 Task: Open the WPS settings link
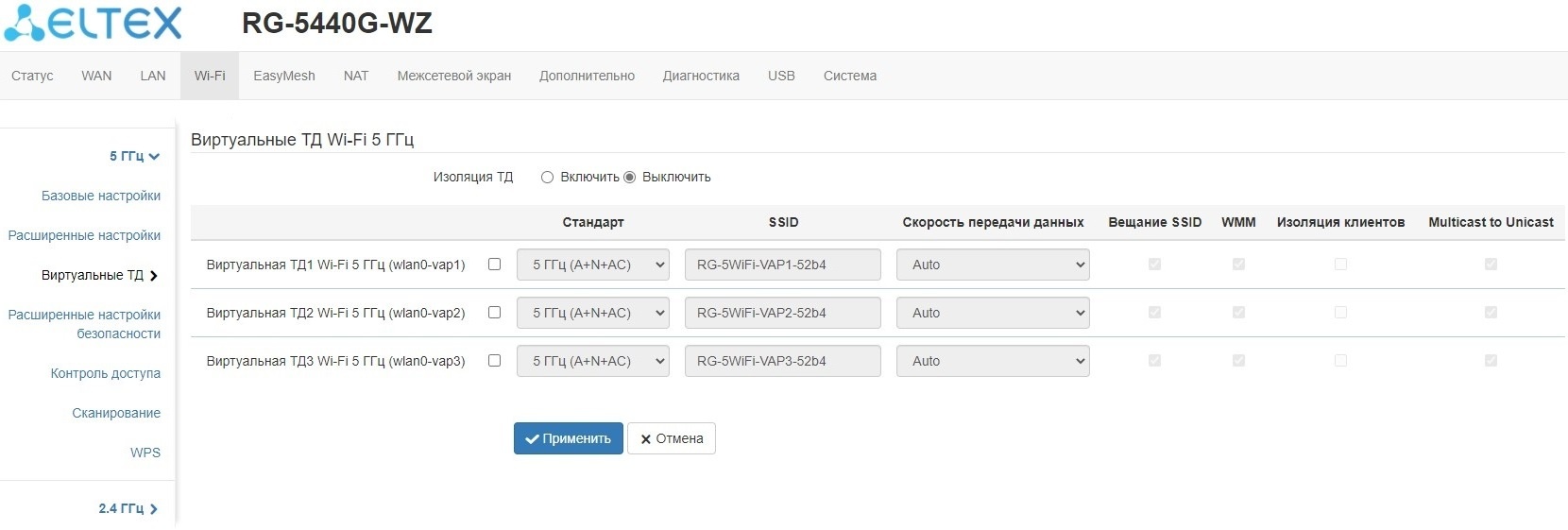click(145, 453)
